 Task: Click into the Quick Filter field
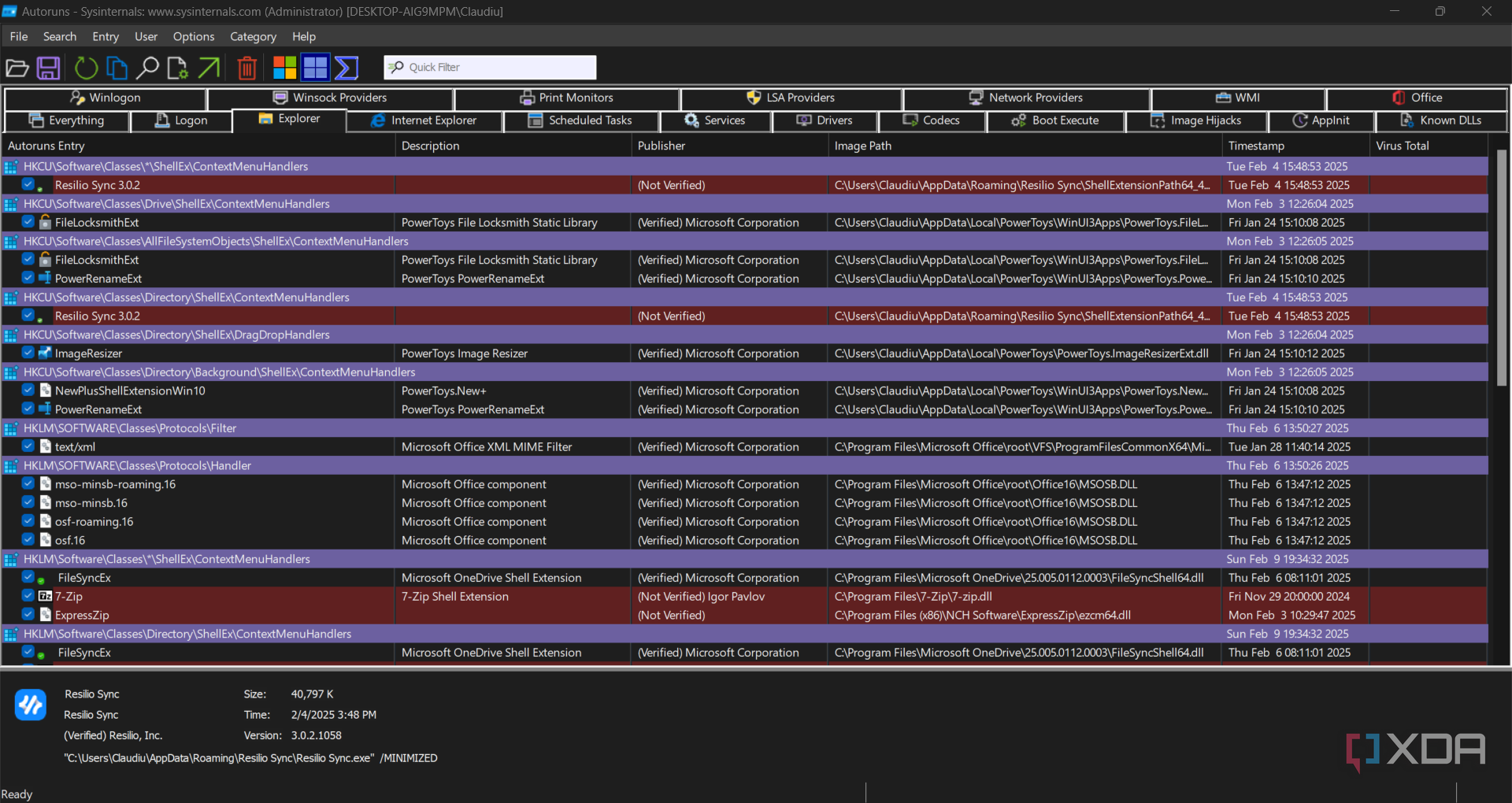click(x=490, y=68)
